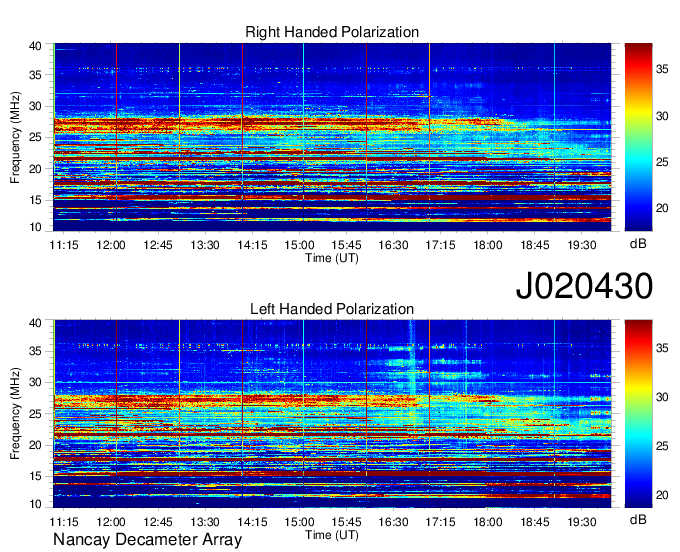Click the 17:15 time tick of Right Handed plot
680x552 pixels.
pos(441,245)
